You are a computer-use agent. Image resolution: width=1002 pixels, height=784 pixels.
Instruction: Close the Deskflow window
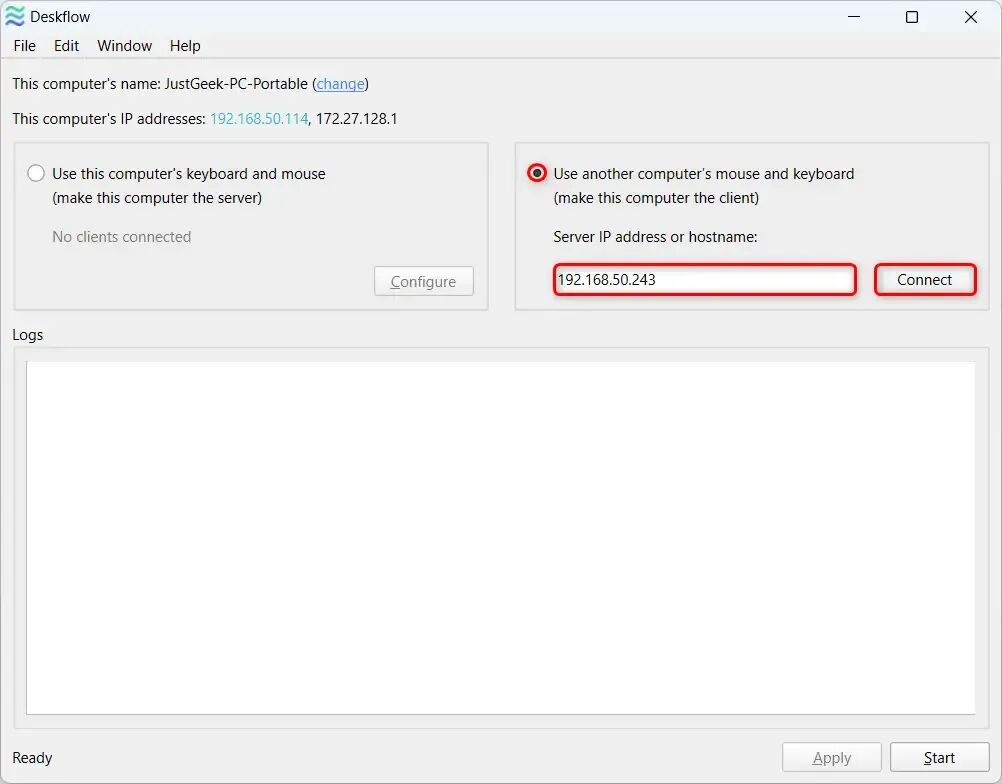pyautogui.click(x=971, y=17)
